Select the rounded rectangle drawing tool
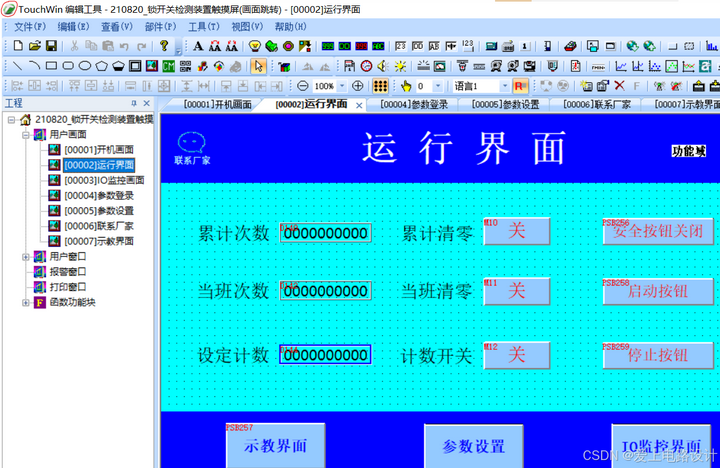Image resolution: width=720 pixels, height=468 pixels. [x=68, y=66]
